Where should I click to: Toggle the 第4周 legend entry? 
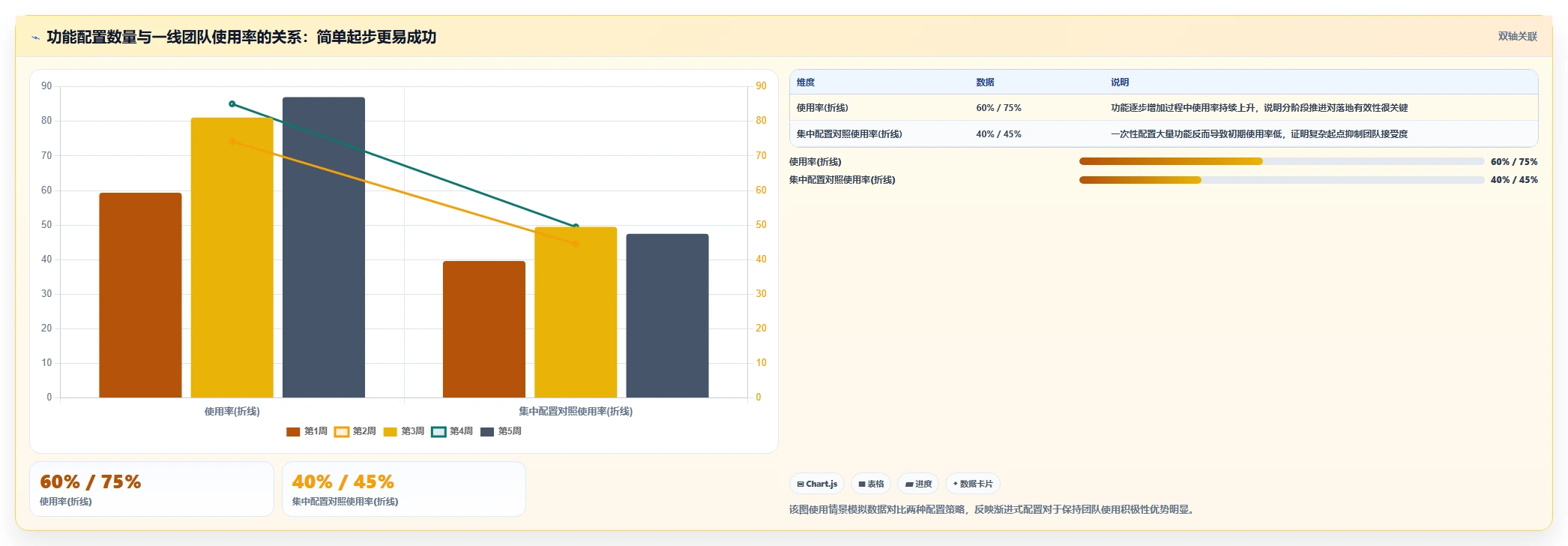[x=452, y=431]
